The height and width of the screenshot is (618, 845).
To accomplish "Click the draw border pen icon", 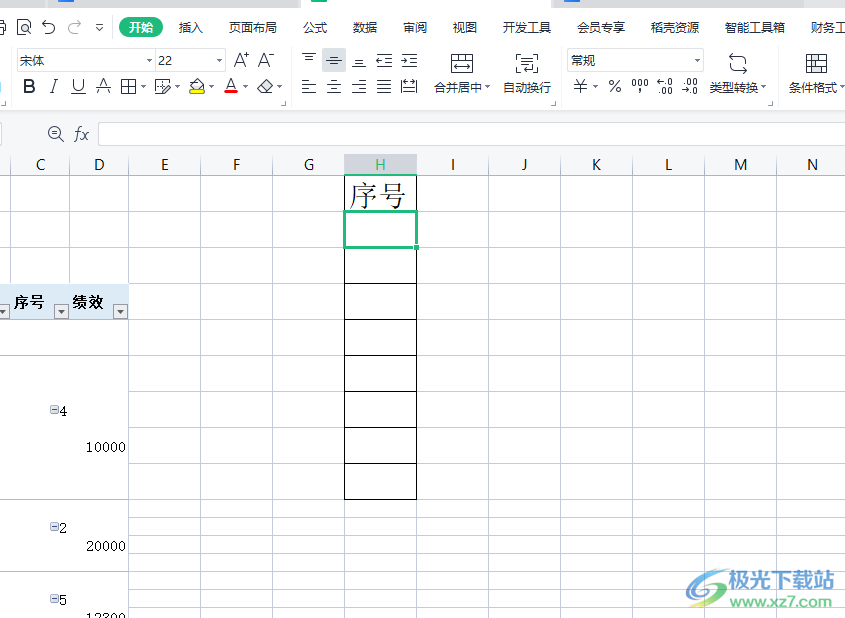I will [162, 86].
